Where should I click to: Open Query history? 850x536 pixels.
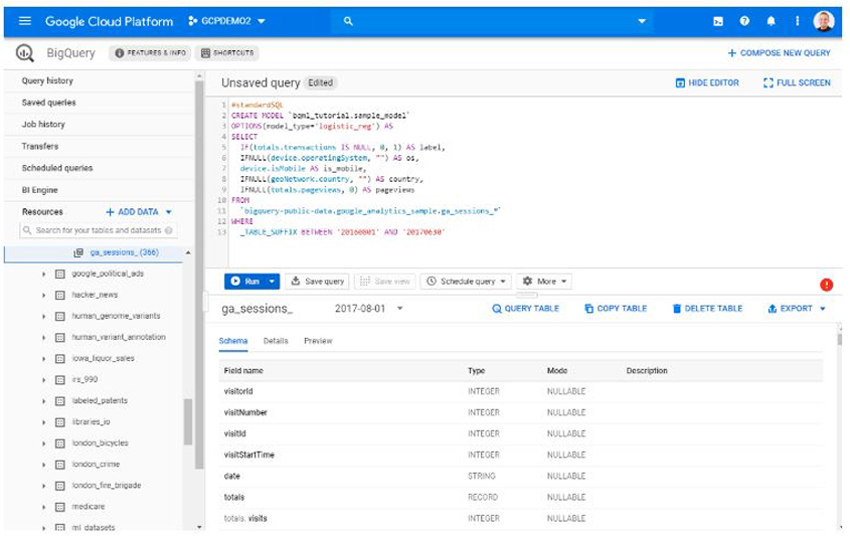point(47,81)
